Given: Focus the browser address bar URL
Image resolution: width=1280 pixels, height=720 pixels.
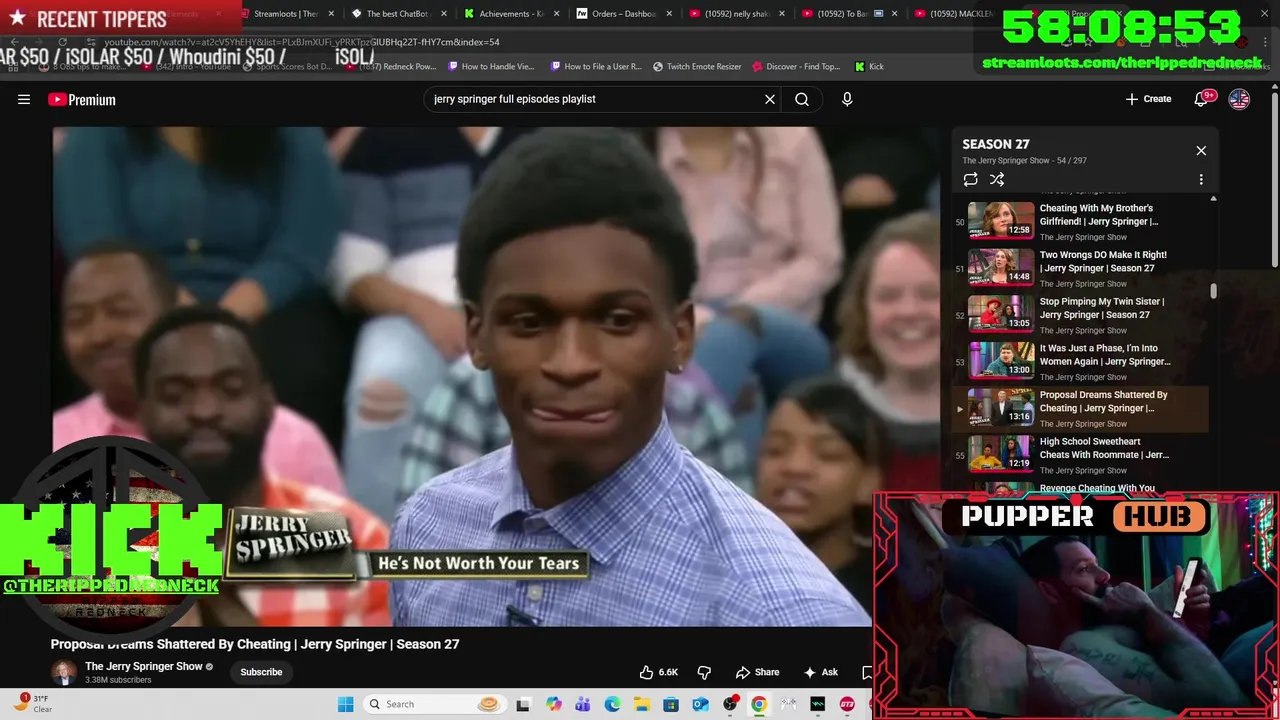Looking at the screenshot, I should 302,42.
